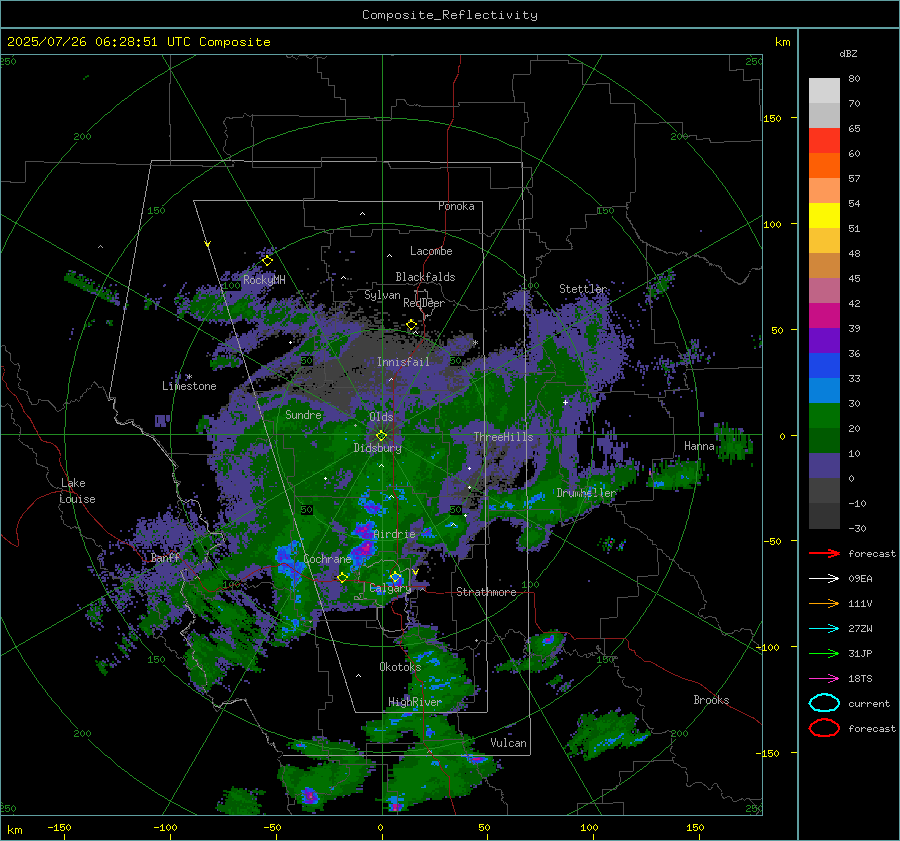Click the Okotoks city label
Image resolution: width=900 pixels, height=841 pixels.
tap(400, 667)
